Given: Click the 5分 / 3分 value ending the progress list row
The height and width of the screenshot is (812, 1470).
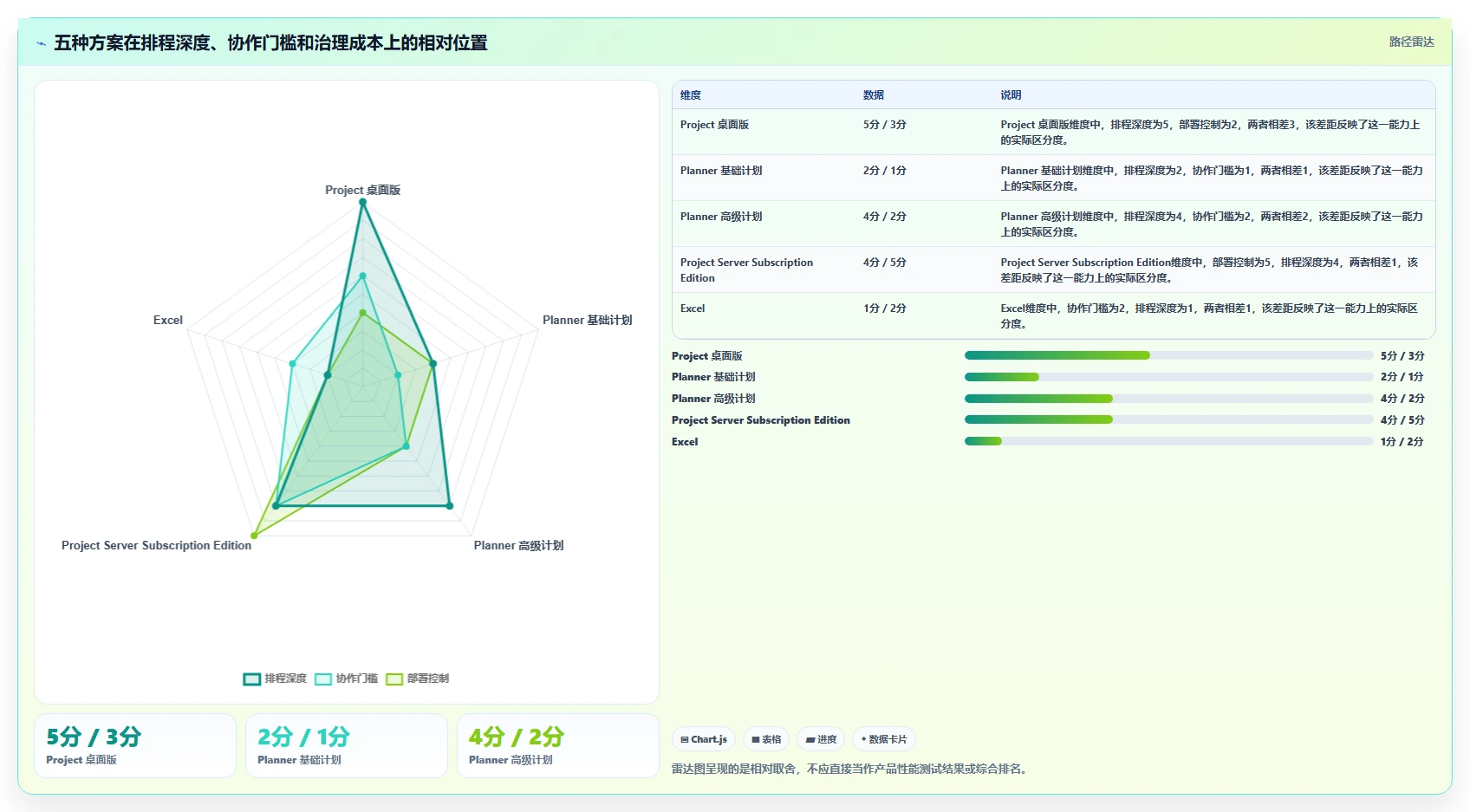Looking at the screenshot, I should click(x=1402, y=356).
